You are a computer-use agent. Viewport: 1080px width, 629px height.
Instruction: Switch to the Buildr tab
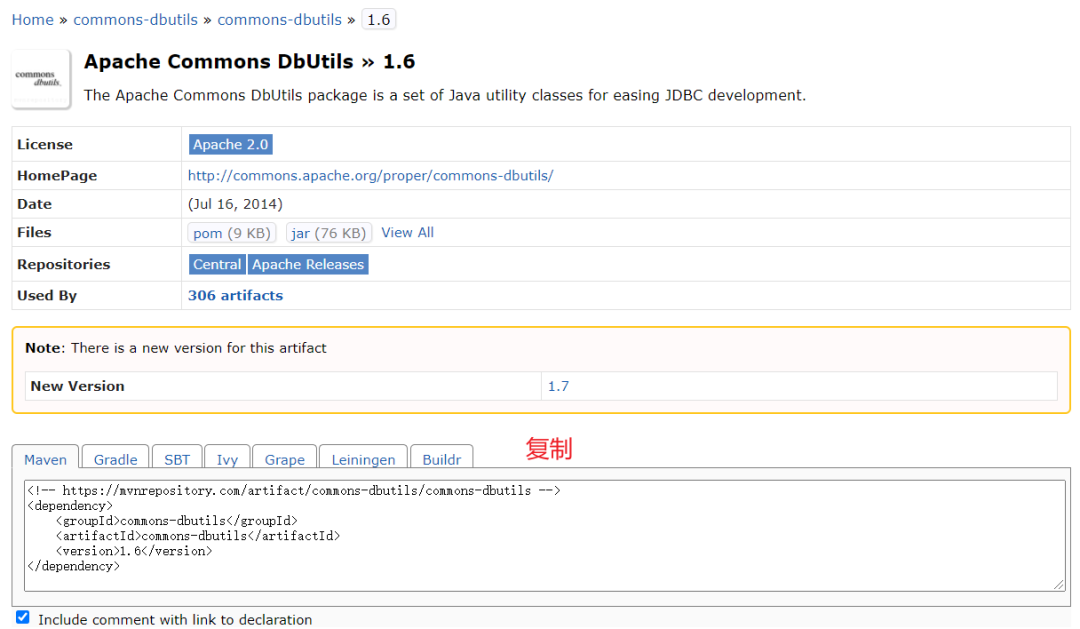(442, 458)
